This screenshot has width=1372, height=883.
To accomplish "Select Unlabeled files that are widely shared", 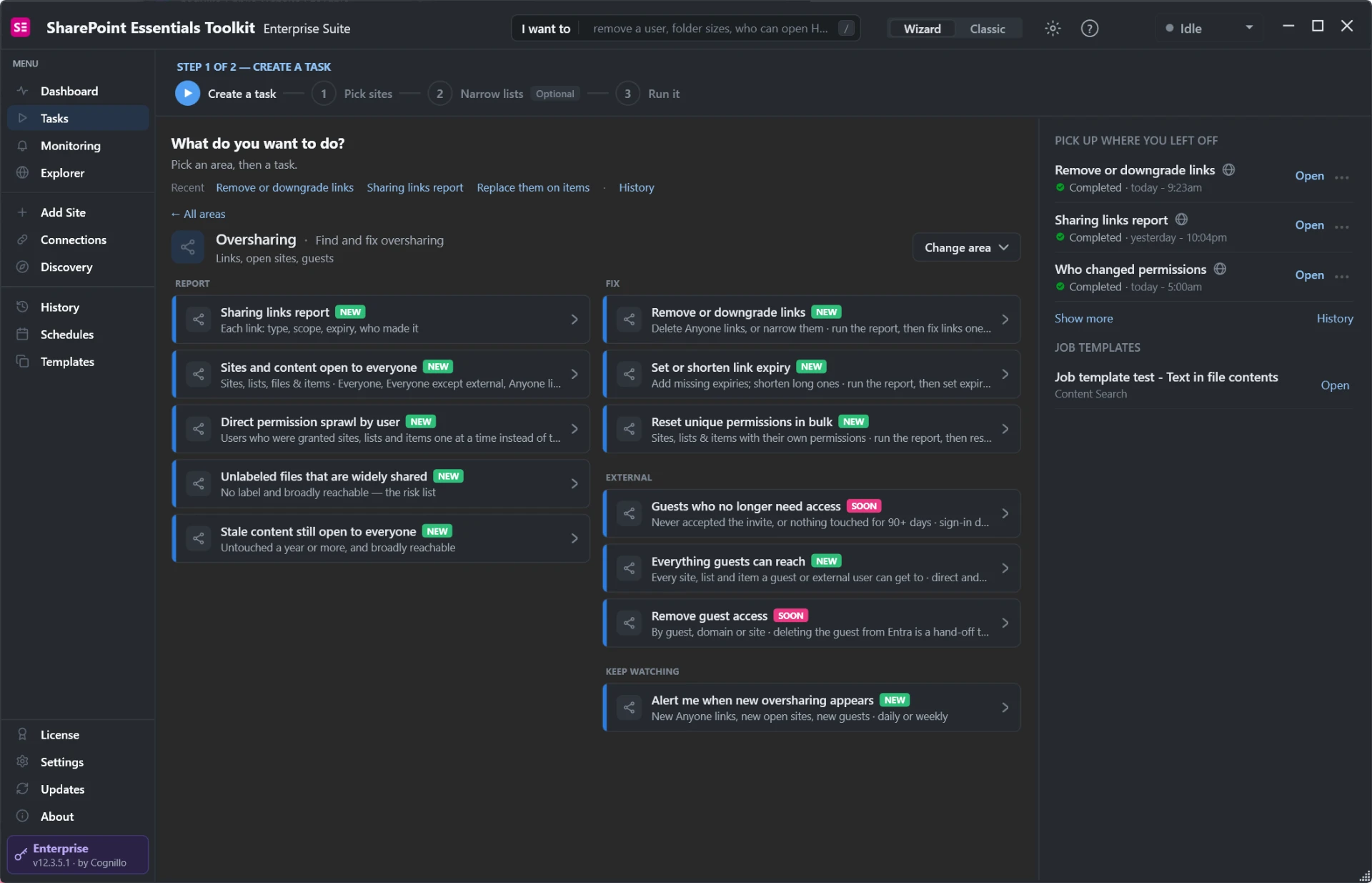I will pos(381,484).
